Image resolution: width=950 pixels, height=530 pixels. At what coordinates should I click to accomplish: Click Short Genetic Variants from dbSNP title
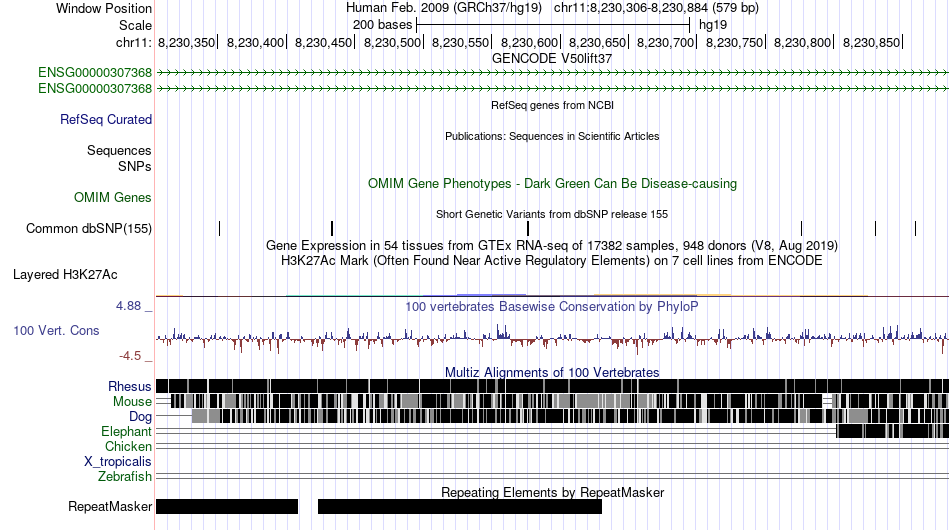click(x=552, y=214)
